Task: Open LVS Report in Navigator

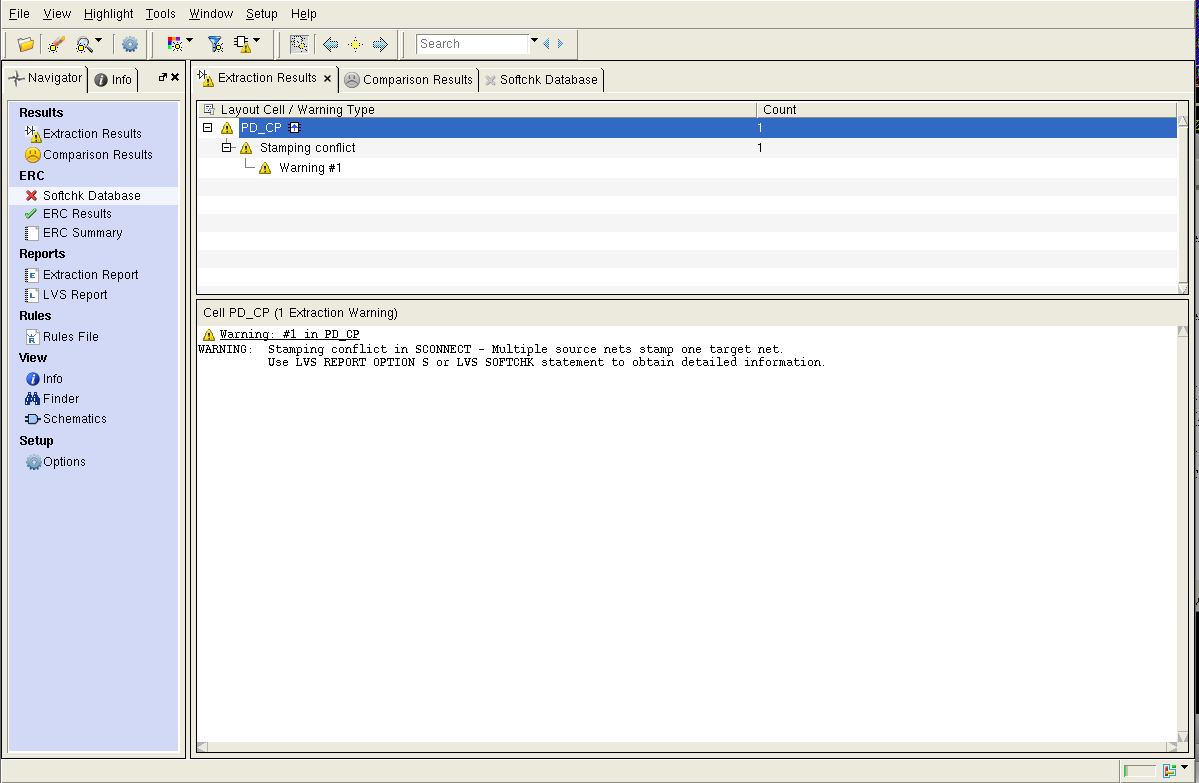Action: (x=75, y=295)
